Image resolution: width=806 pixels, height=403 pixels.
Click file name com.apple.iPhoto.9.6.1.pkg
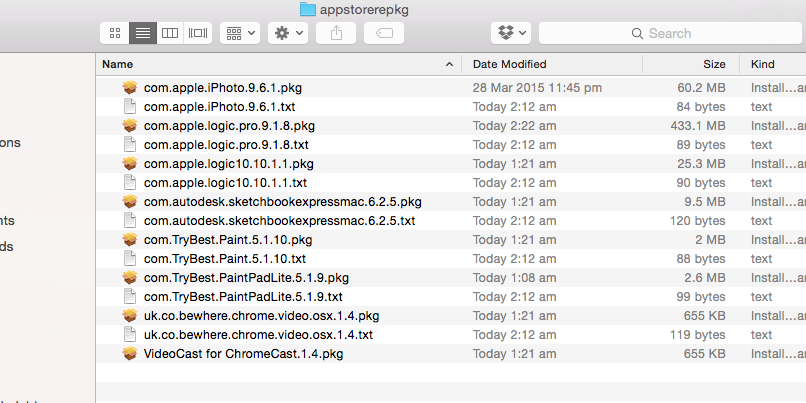tap(223, 88)
